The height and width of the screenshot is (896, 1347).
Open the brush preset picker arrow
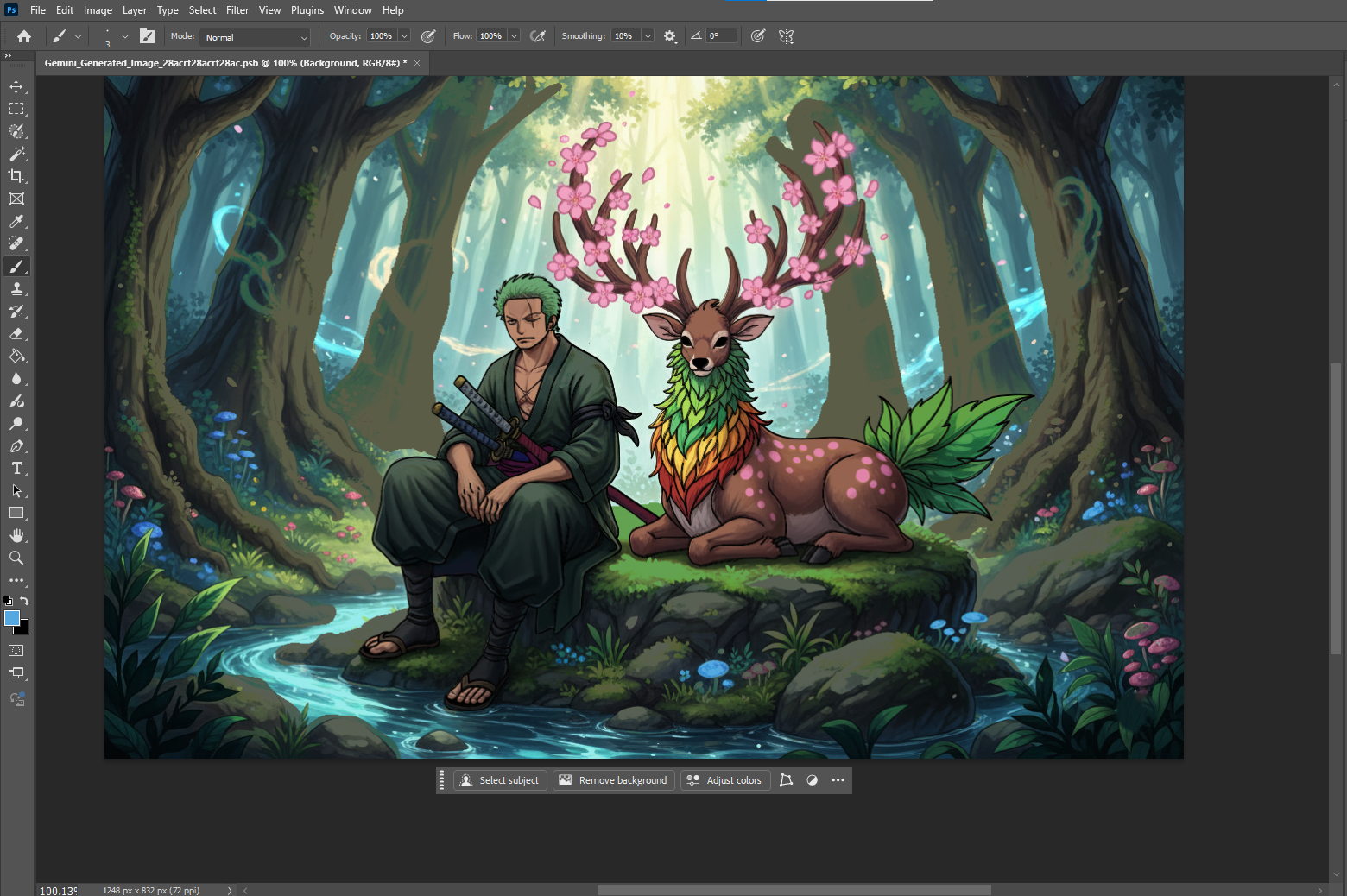click(125, 36)
